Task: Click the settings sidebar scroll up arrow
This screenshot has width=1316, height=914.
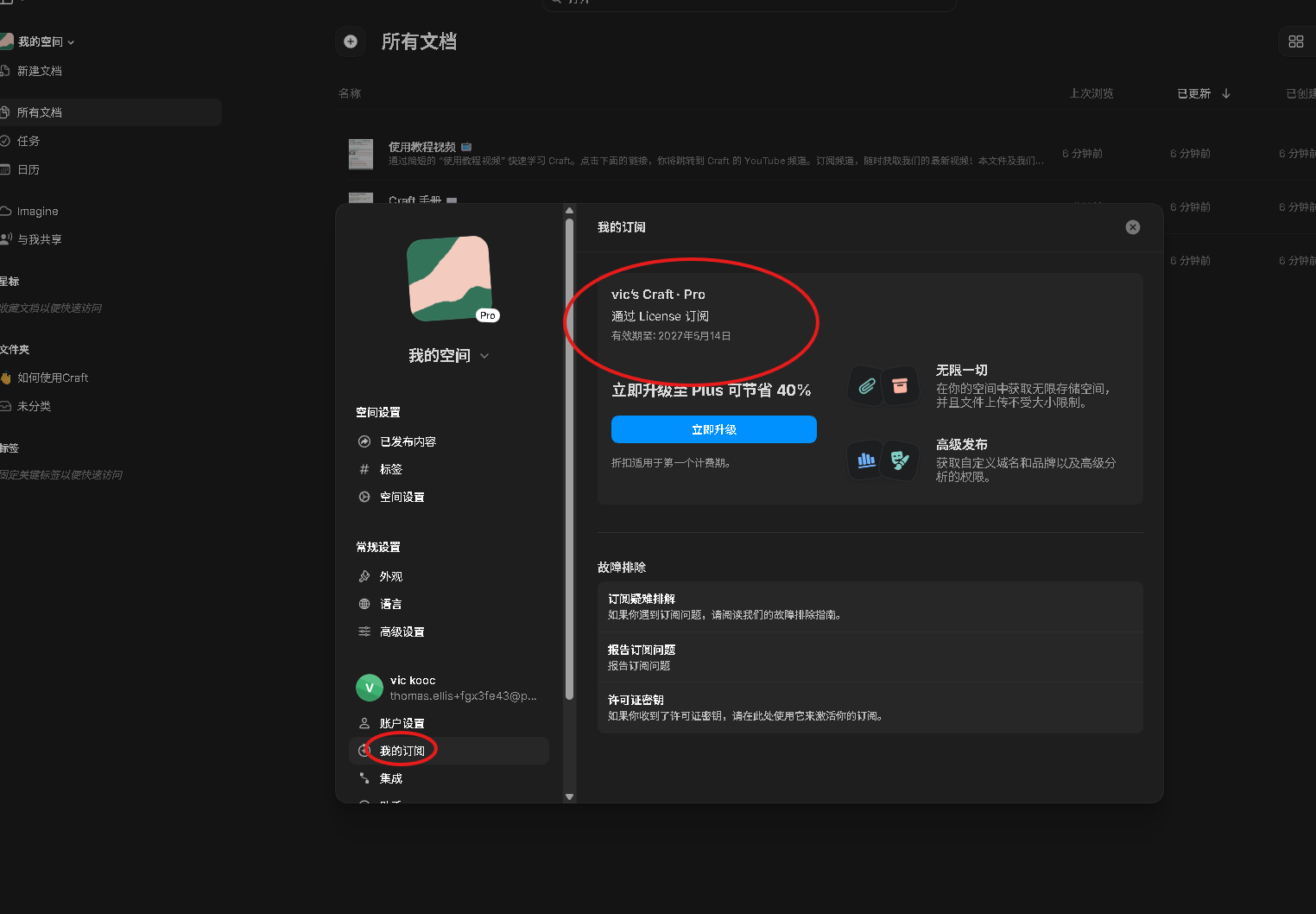Action: point(569,210)
